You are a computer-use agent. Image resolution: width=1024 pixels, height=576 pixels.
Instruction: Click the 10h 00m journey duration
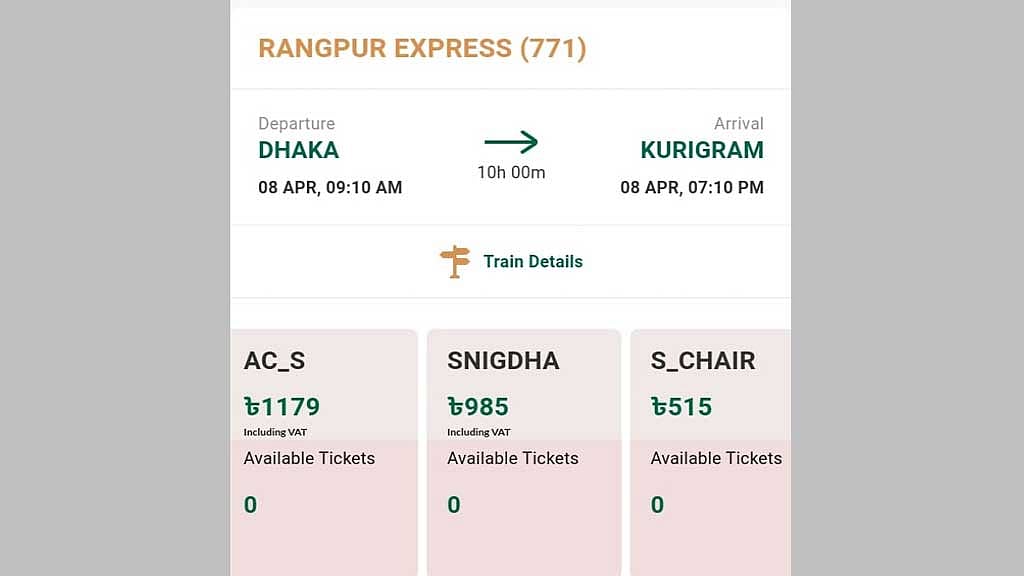[x=511, y=172]
